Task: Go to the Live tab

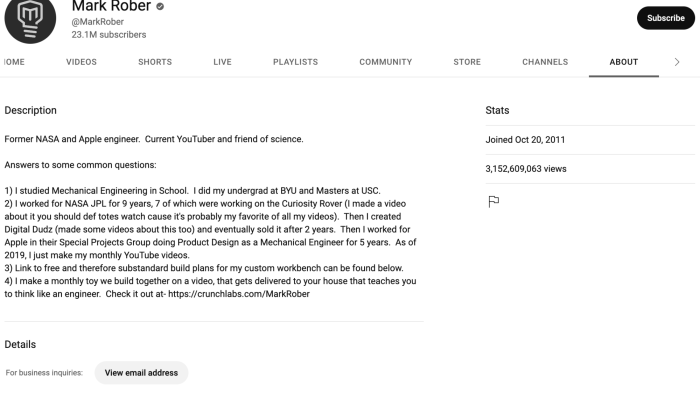Action: 222,62
